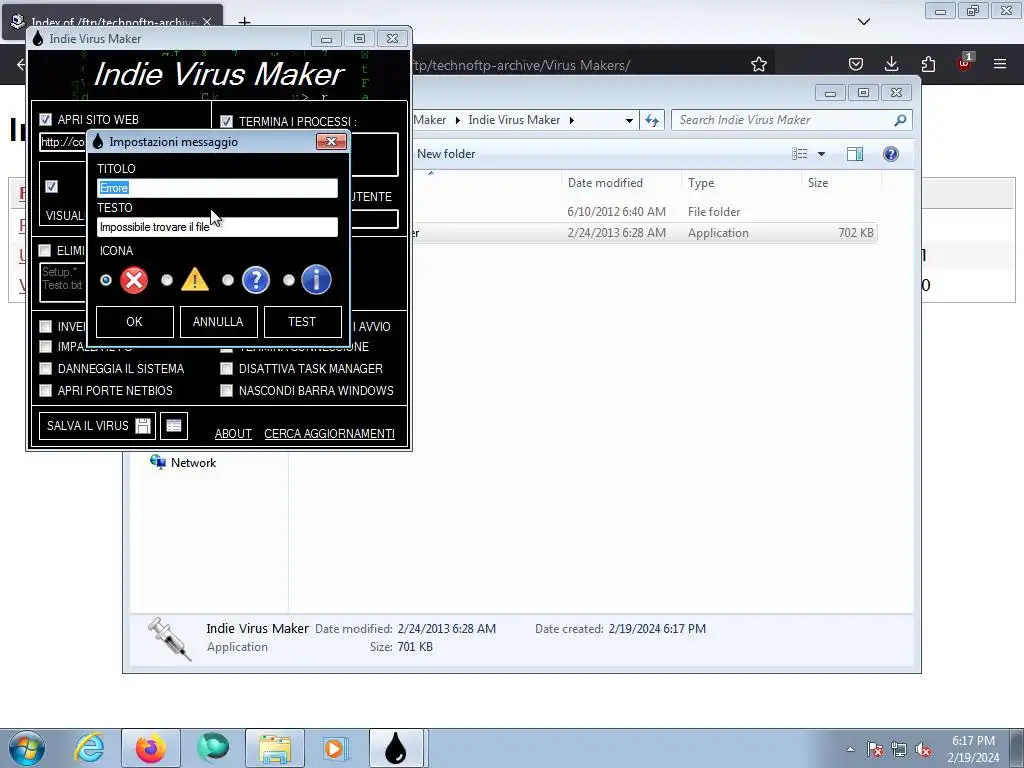Viewport: 1024px width, 768px height.
Task: Toggle the INVE checkbox
Action: coord(45,327)
